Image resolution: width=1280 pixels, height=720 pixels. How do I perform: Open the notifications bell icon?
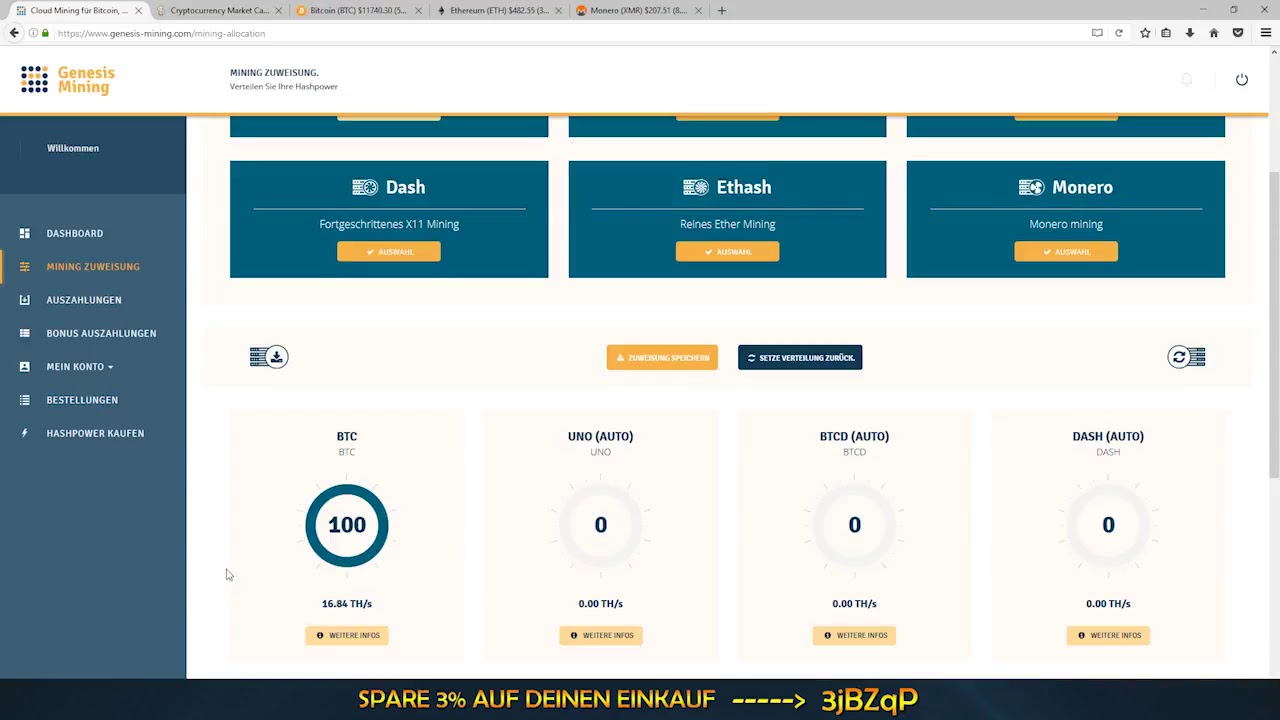tap(1186, 79)
